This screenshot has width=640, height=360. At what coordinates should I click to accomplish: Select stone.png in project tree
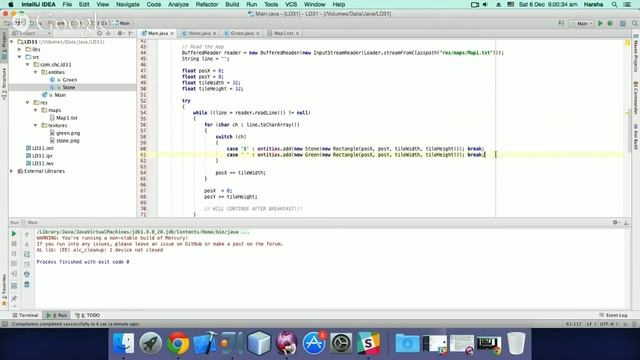click(x=68, y=140)
